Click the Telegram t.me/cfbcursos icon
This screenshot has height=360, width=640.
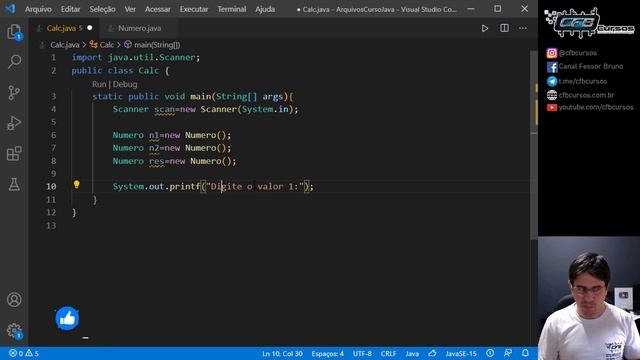click(x=552, y=81)
